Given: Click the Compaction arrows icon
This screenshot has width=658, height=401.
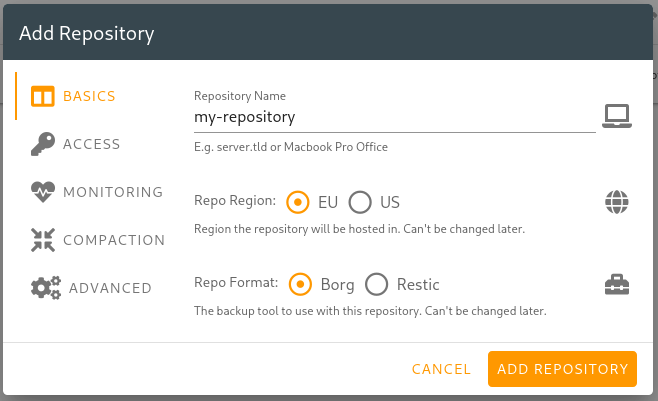Looking at the screenshot, I should (42, 240).
